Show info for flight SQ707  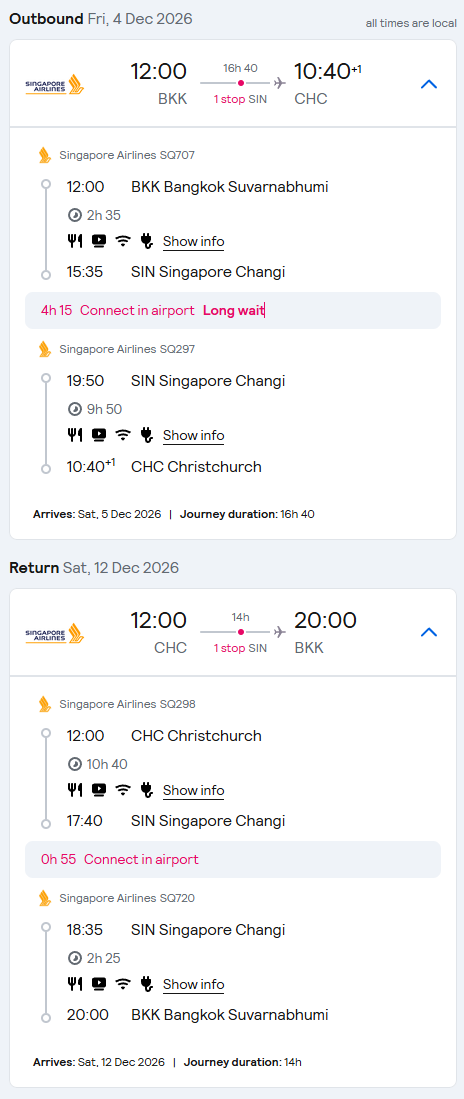193,242
